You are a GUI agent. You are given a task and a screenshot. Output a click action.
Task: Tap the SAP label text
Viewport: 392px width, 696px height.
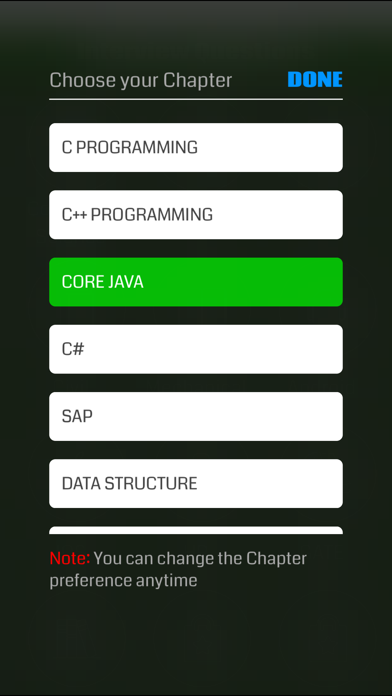[77, 416]
